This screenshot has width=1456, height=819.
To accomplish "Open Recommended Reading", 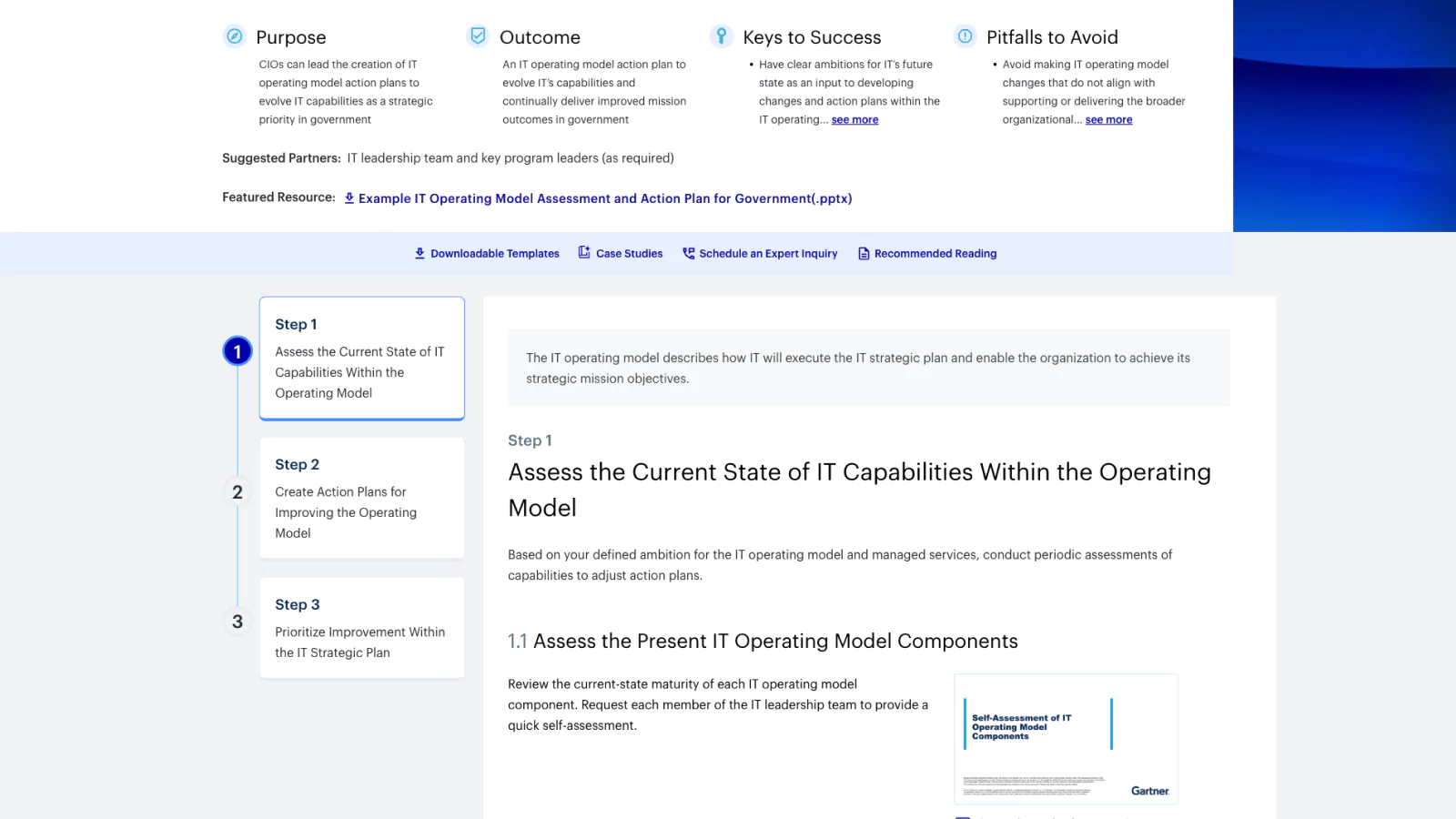I will pos(935,253).
